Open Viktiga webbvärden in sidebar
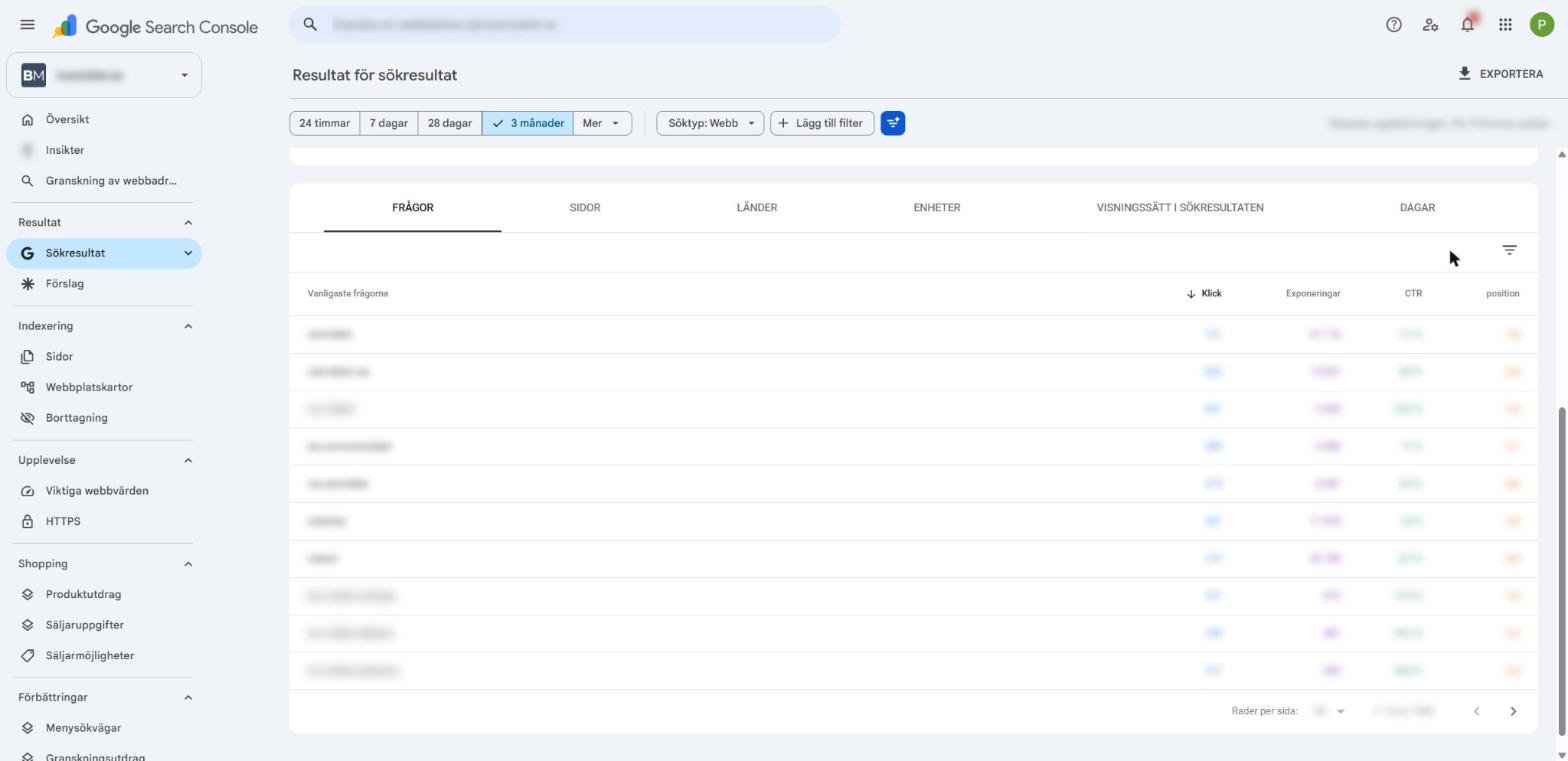 [x=104, y=491]
